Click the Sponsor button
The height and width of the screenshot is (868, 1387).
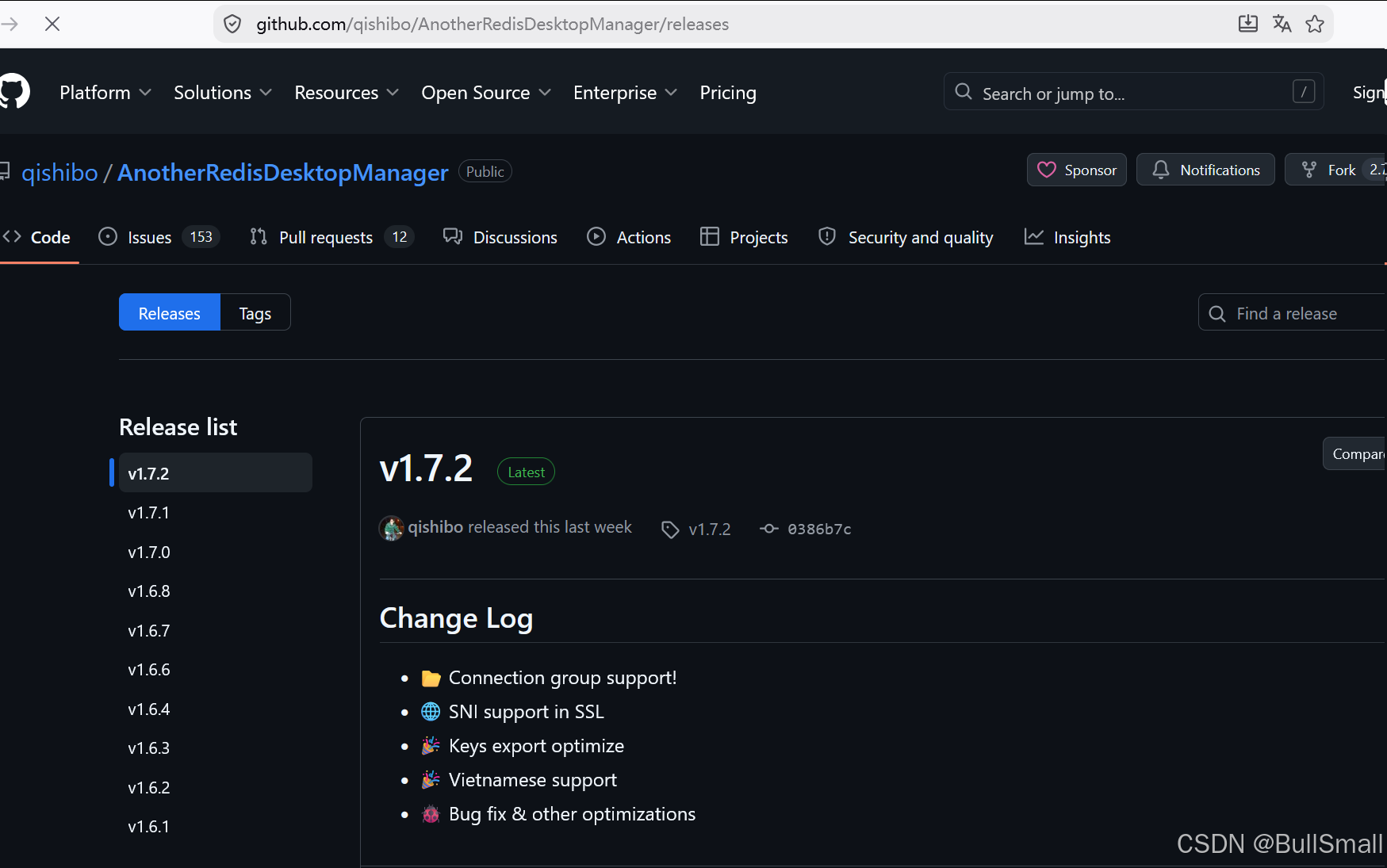pyautogui.click(x=1077, y=170)
